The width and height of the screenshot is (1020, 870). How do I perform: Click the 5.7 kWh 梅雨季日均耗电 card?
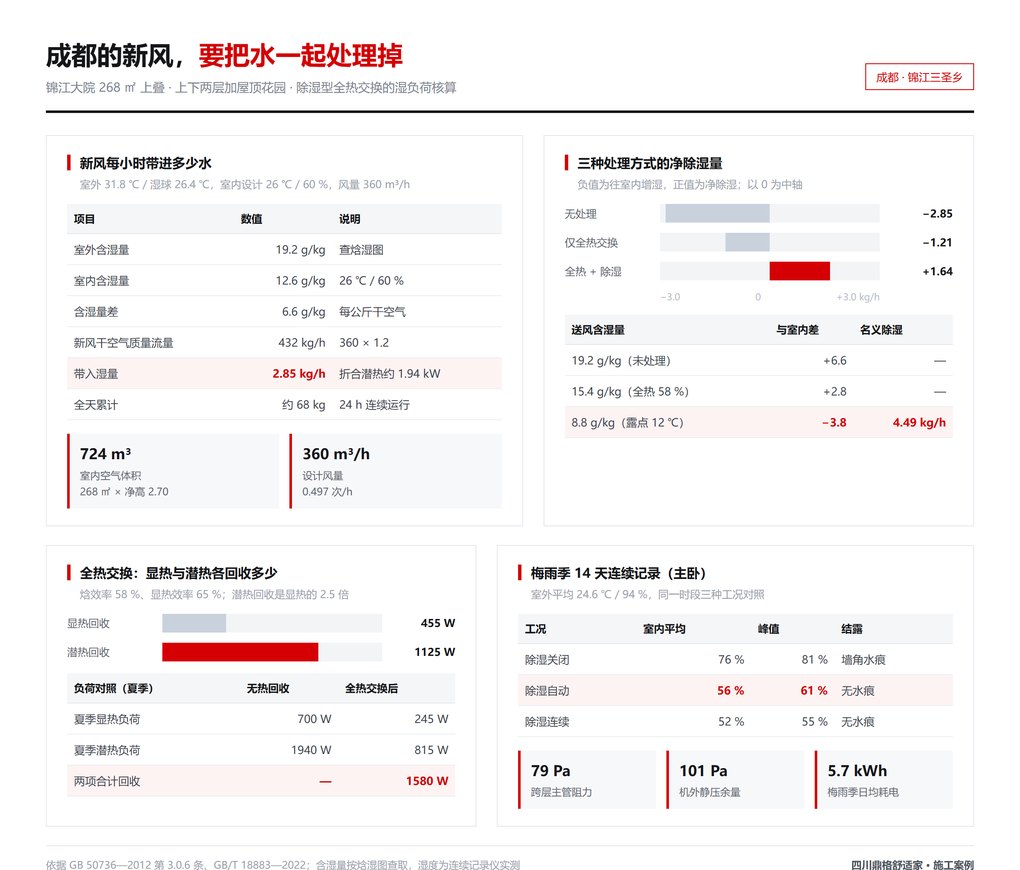pyautogui.click(x=883, y=780)
